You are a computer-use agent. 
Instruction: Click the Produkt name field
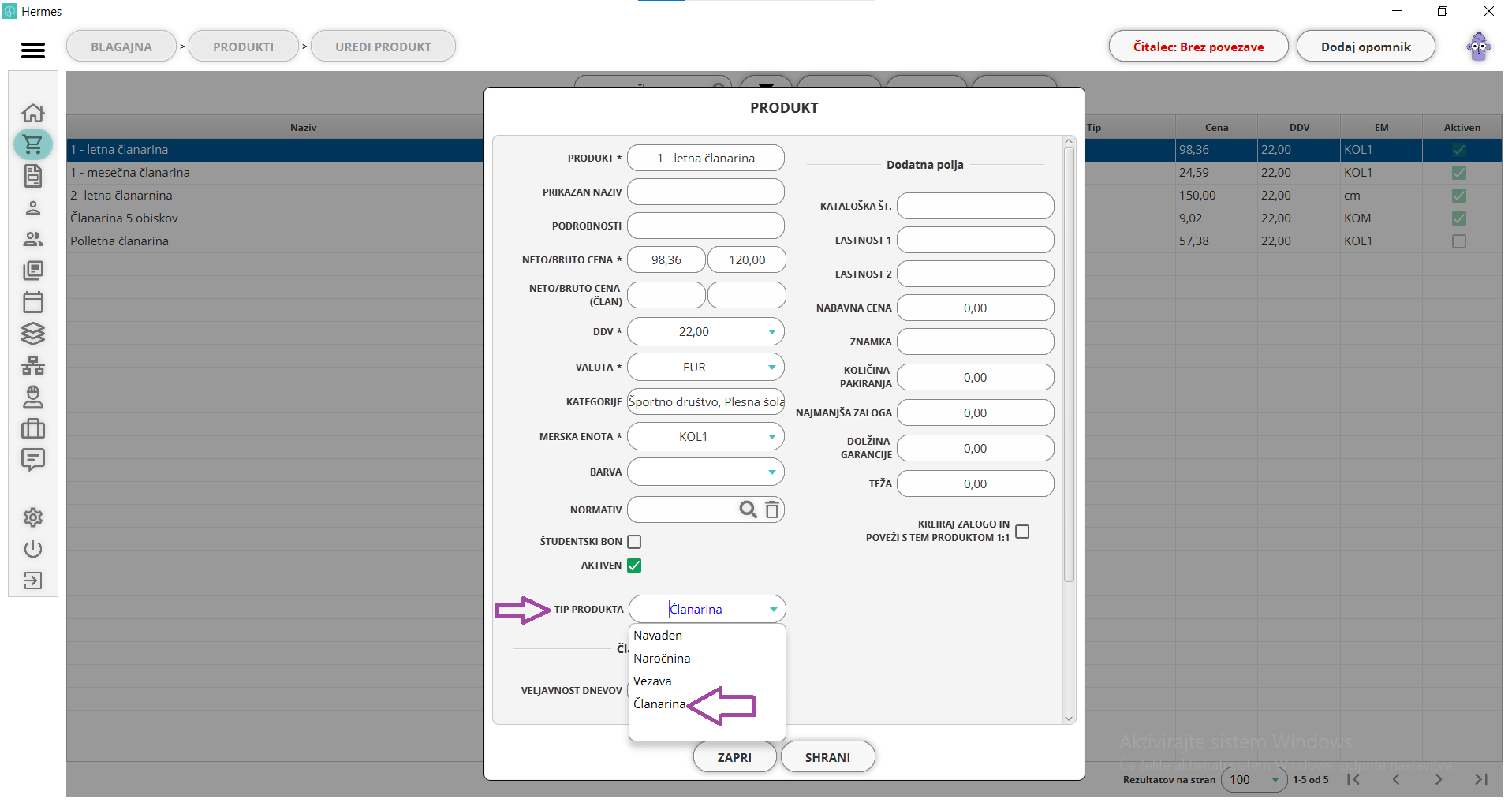(706, 159)
